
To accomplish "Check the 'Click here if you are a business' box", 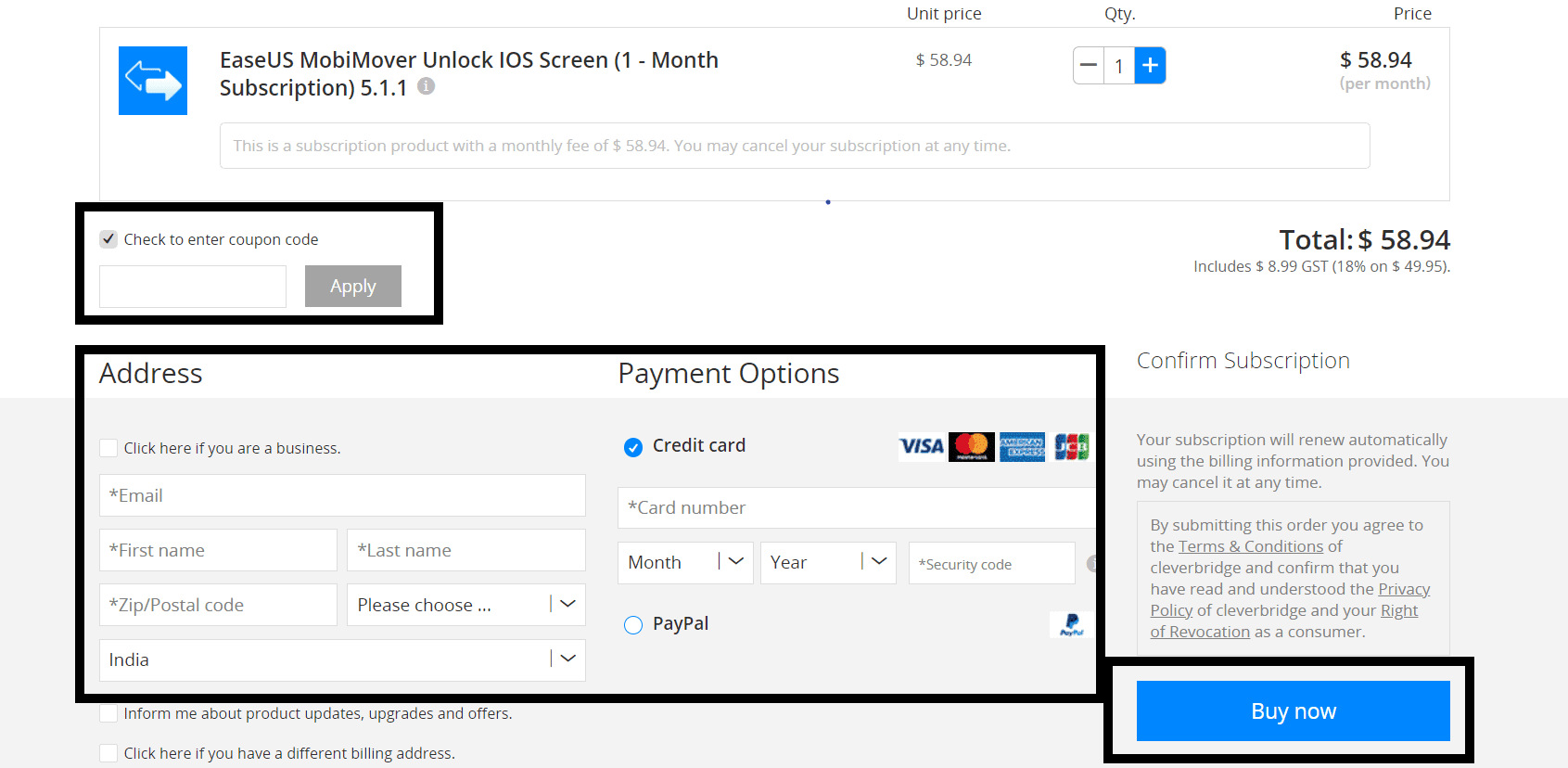I will pos(108,448).
